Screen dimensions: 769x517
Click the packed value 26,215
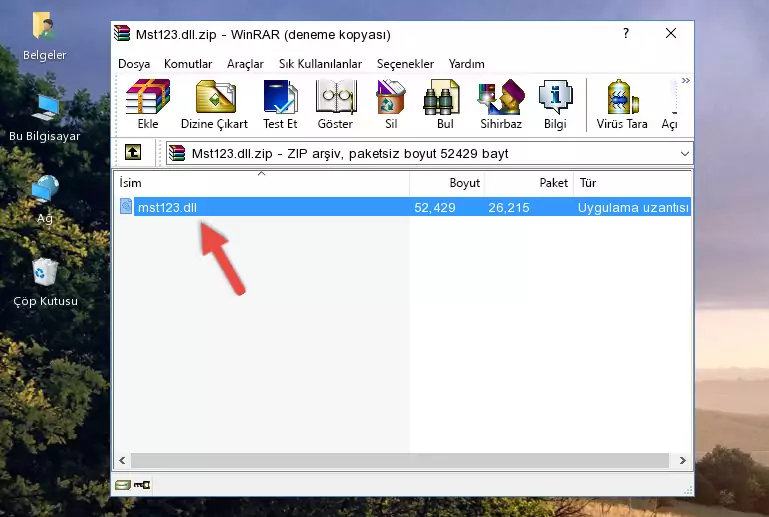[509, 207]
